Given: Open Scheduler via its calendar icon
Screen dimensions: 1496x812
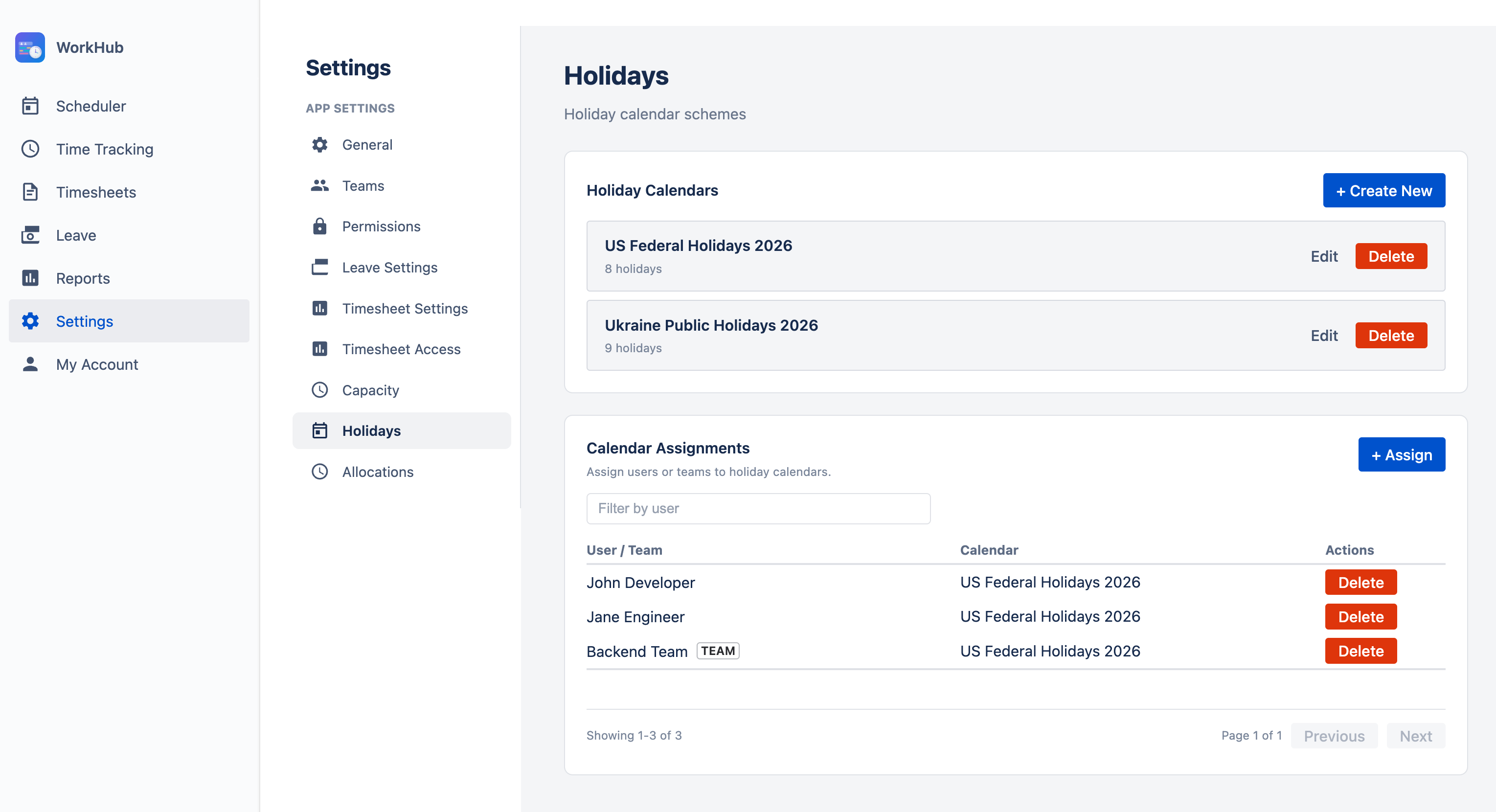Looking at the screenshot, I should (x=30, y=106).
